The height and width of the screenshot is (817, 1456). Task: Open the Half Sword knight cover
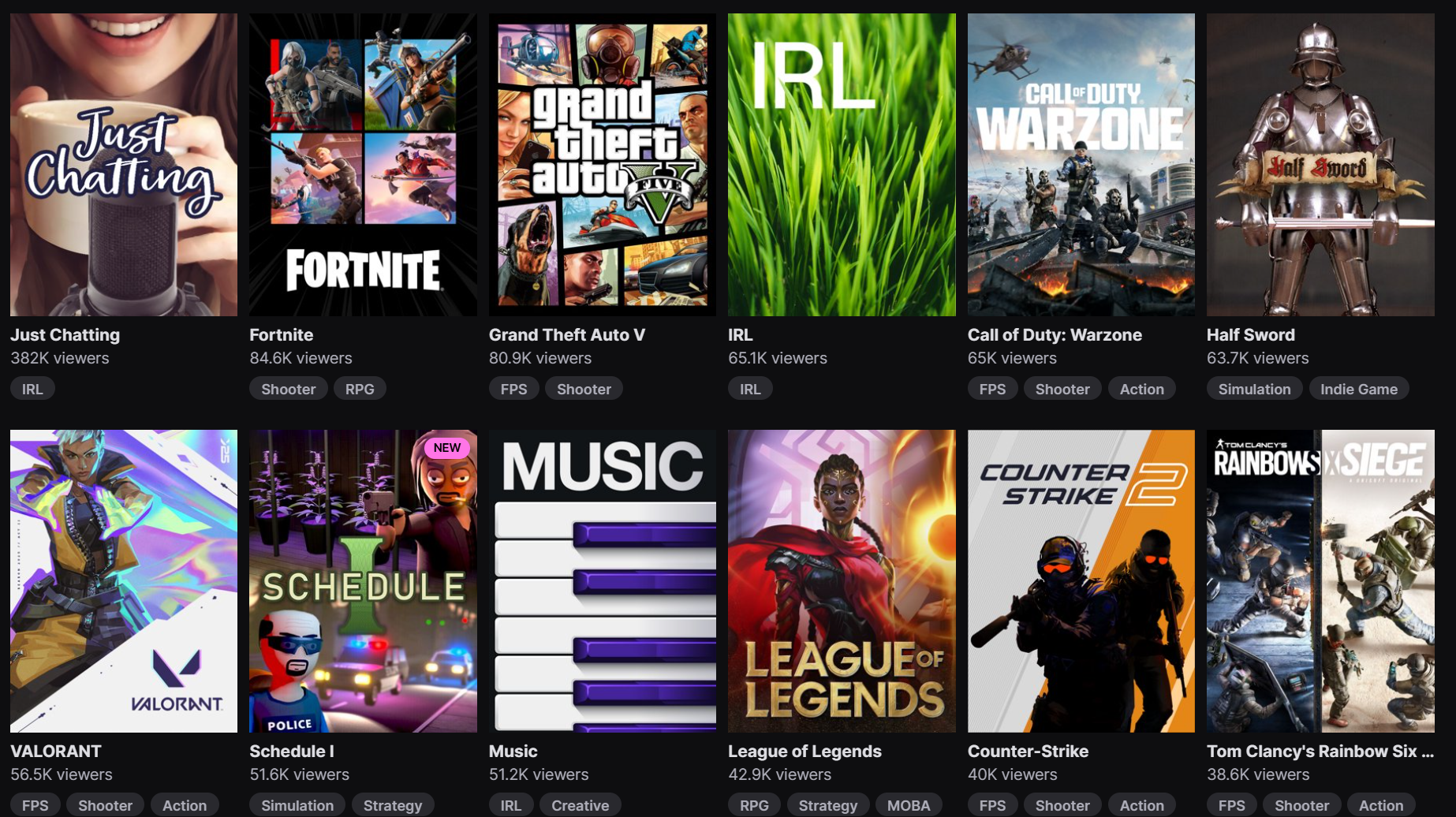pos(1320,164)
